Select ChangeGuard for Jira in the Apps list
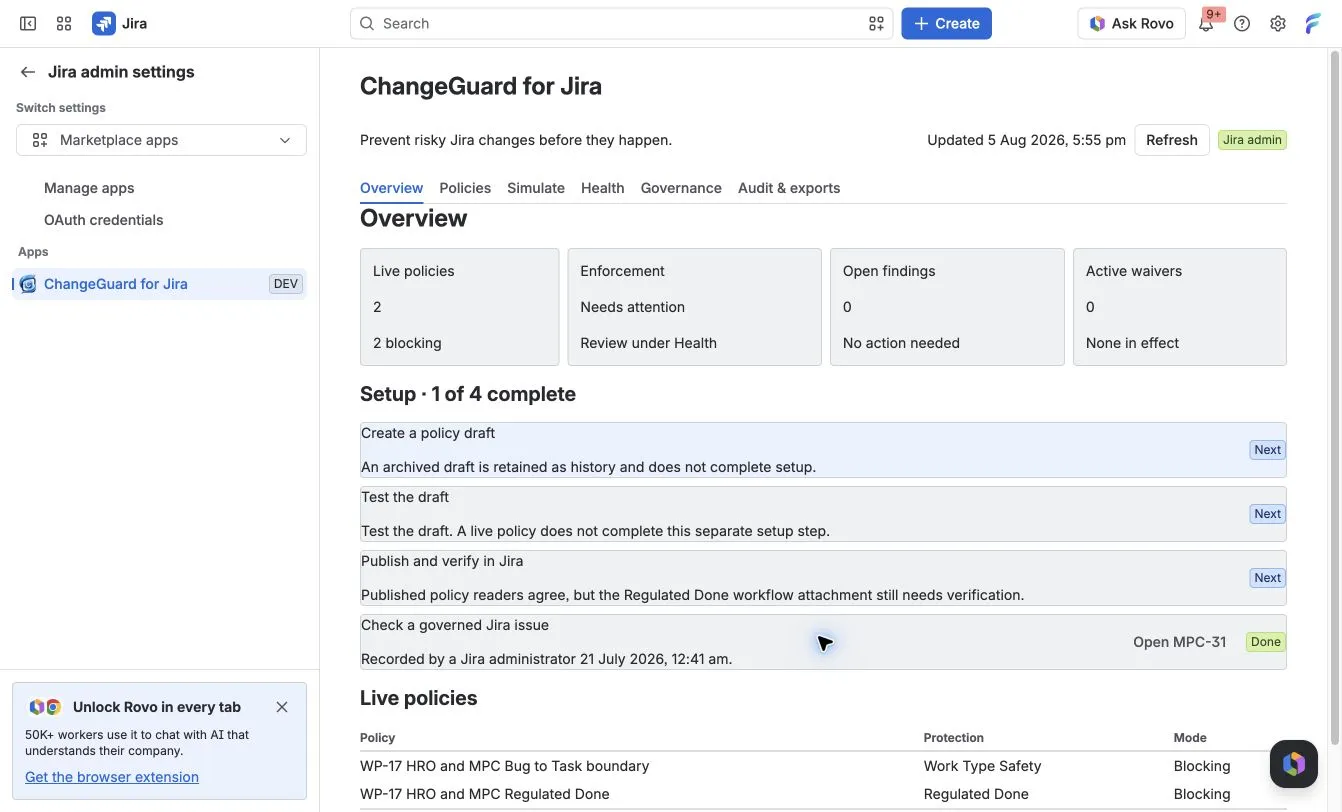The image size is (1342, 812). tap(159, 284)
